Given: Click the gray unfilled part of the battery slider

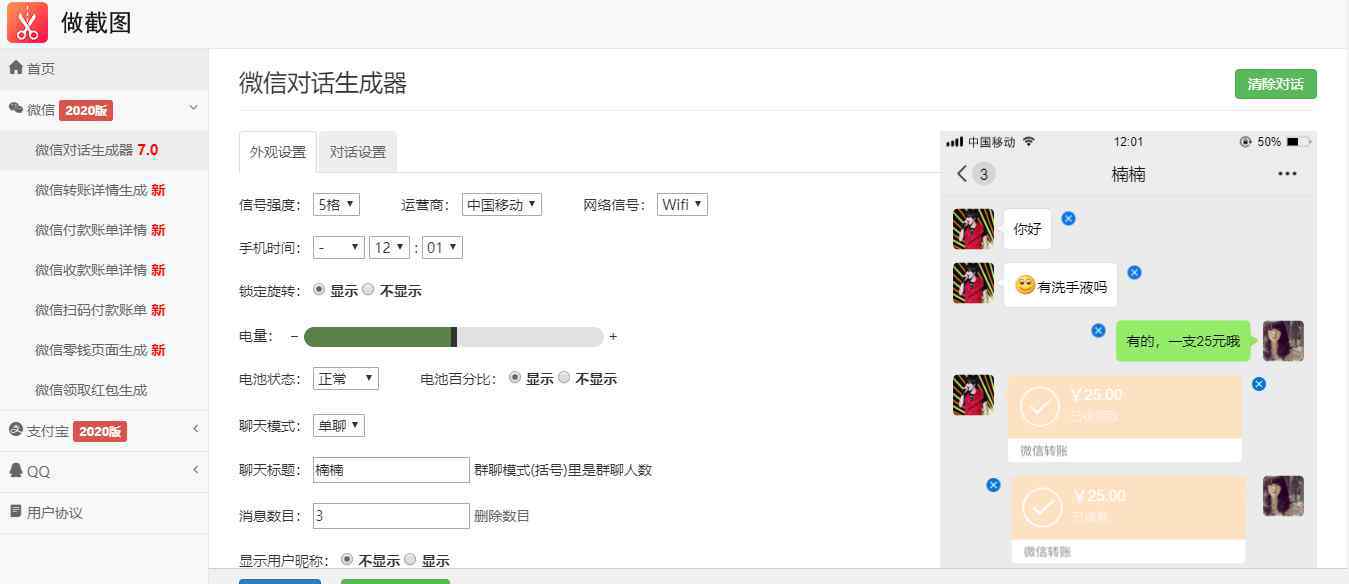Looking at the screenshot, I should point(530,337).
